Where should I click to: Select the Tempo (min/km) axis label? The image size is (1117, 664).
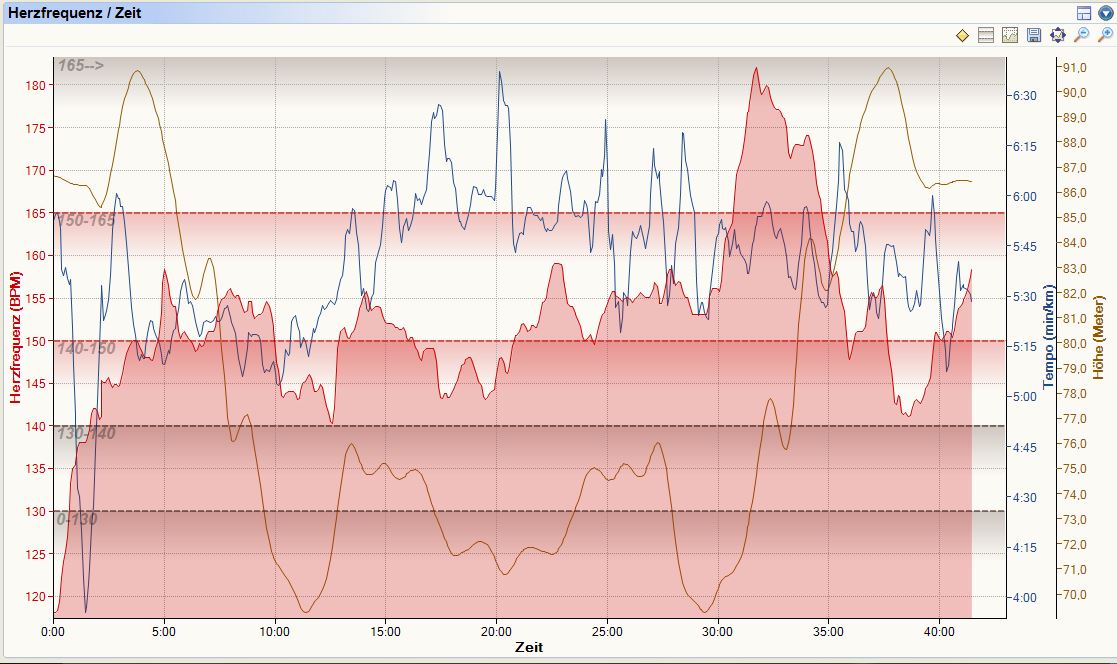tap(1050, 337)
